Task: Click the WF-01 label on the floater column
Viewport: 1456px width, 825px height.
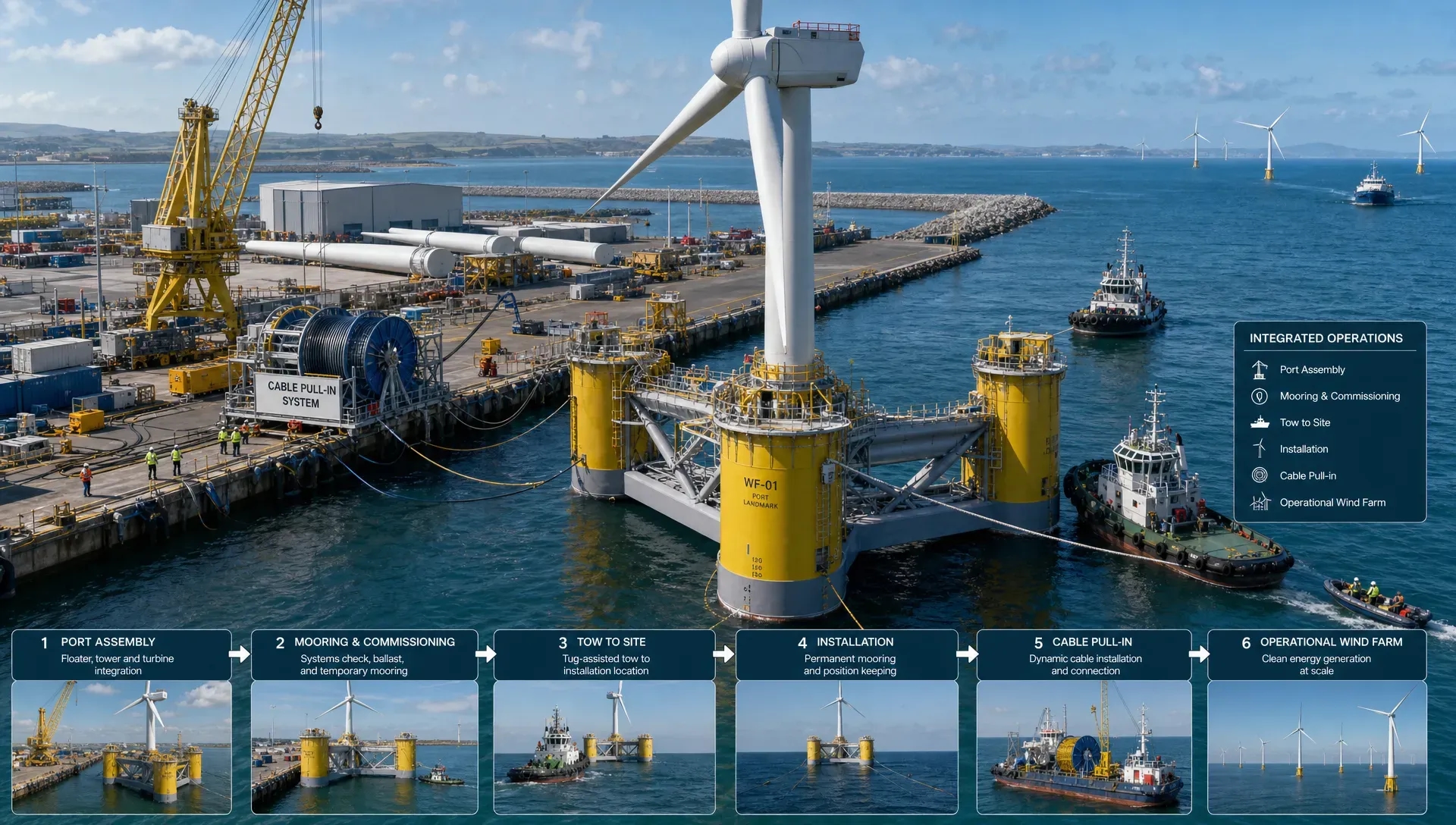Action: tap(761, 484)
